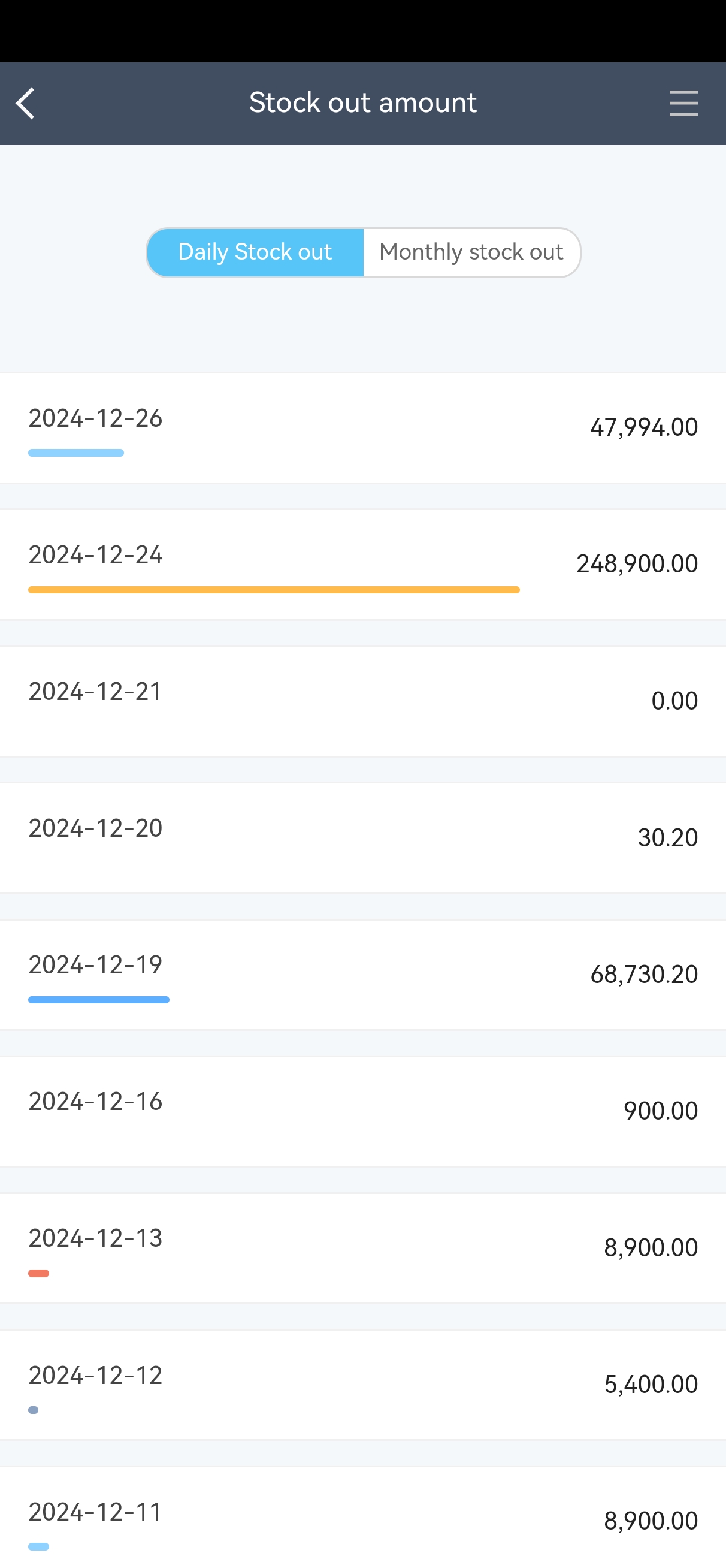Tap the 248,900.00 amount
The height and width of the screenshot is (1568, 726).
pyautogui.click(x=637, y=564)
